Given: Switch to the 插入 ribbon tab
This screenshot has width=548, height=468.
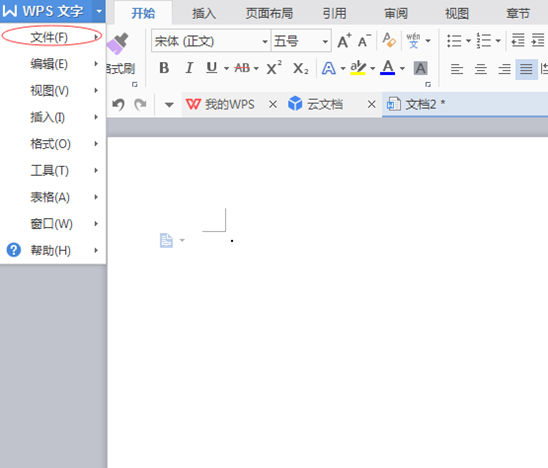Looking at the screenshot, I should (x=204, y=14).
